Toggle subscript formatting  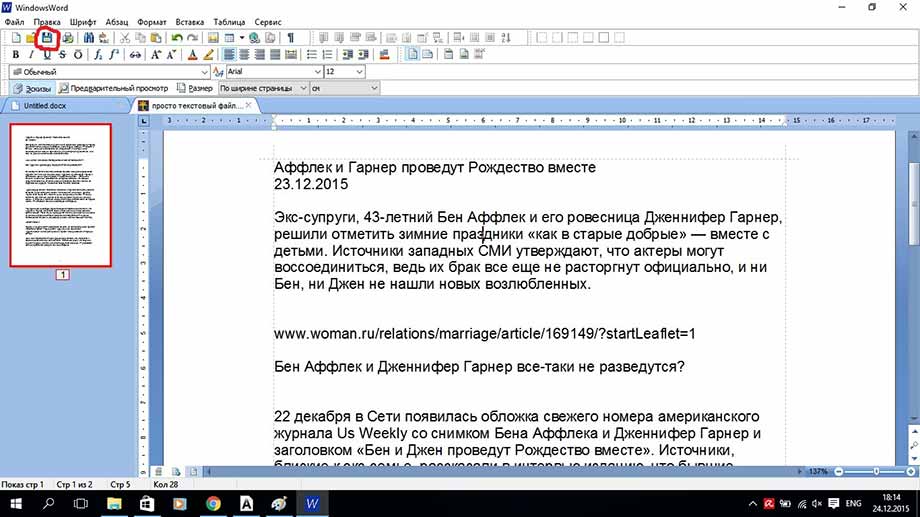(98, 55)
